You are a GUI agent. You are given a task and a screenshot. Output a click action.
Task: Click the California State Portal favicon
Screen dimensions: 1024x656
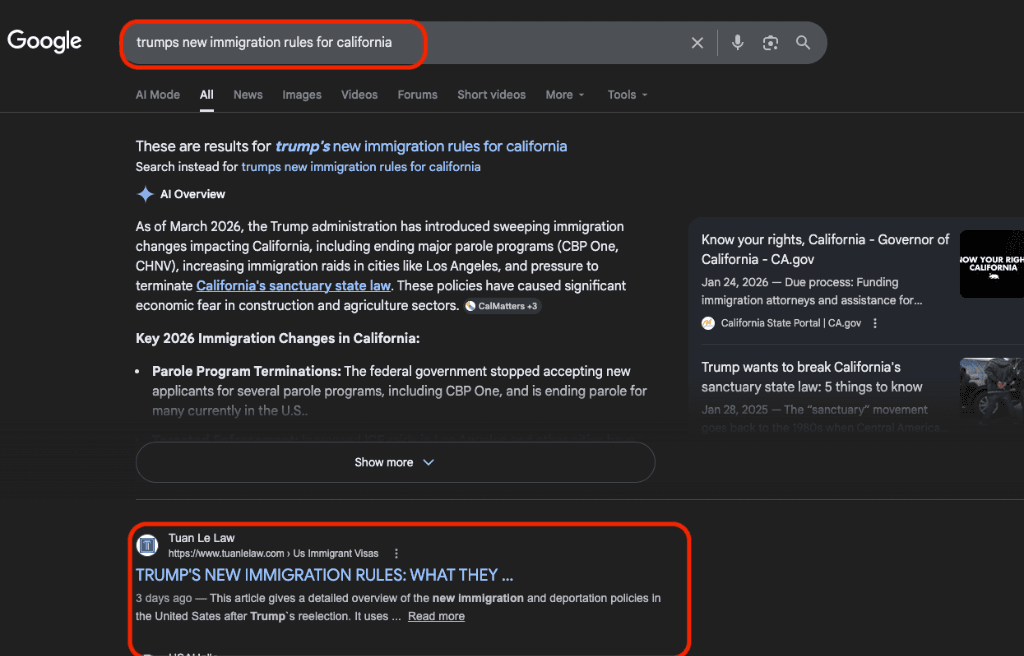point(708,323)
